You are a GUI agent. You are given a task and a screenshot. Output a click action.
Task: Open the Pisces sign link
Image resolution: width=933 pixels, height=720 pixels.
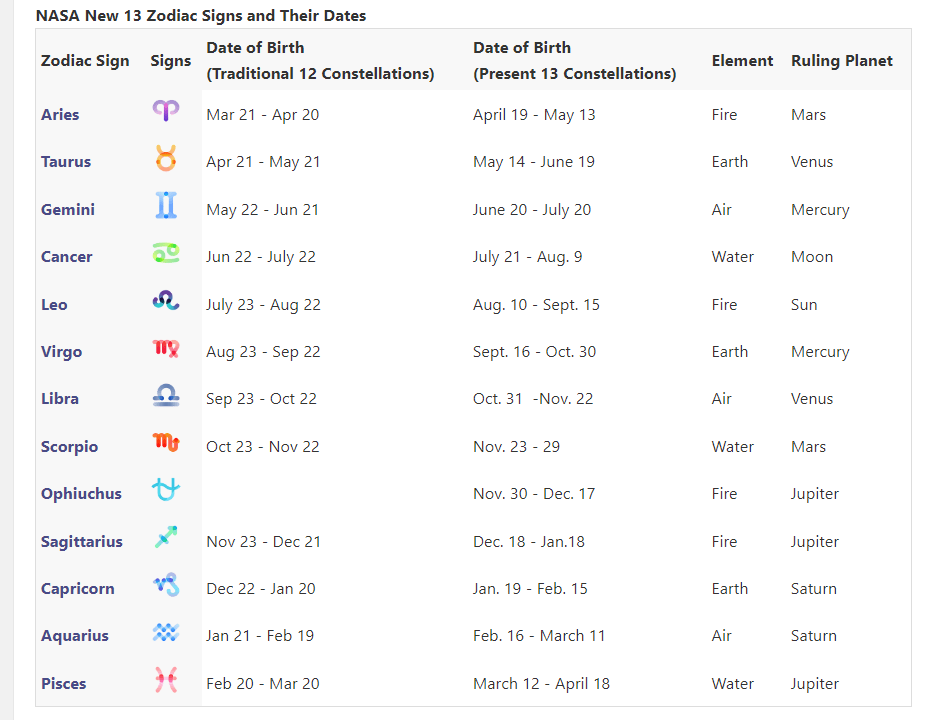(x=64, y=684)
